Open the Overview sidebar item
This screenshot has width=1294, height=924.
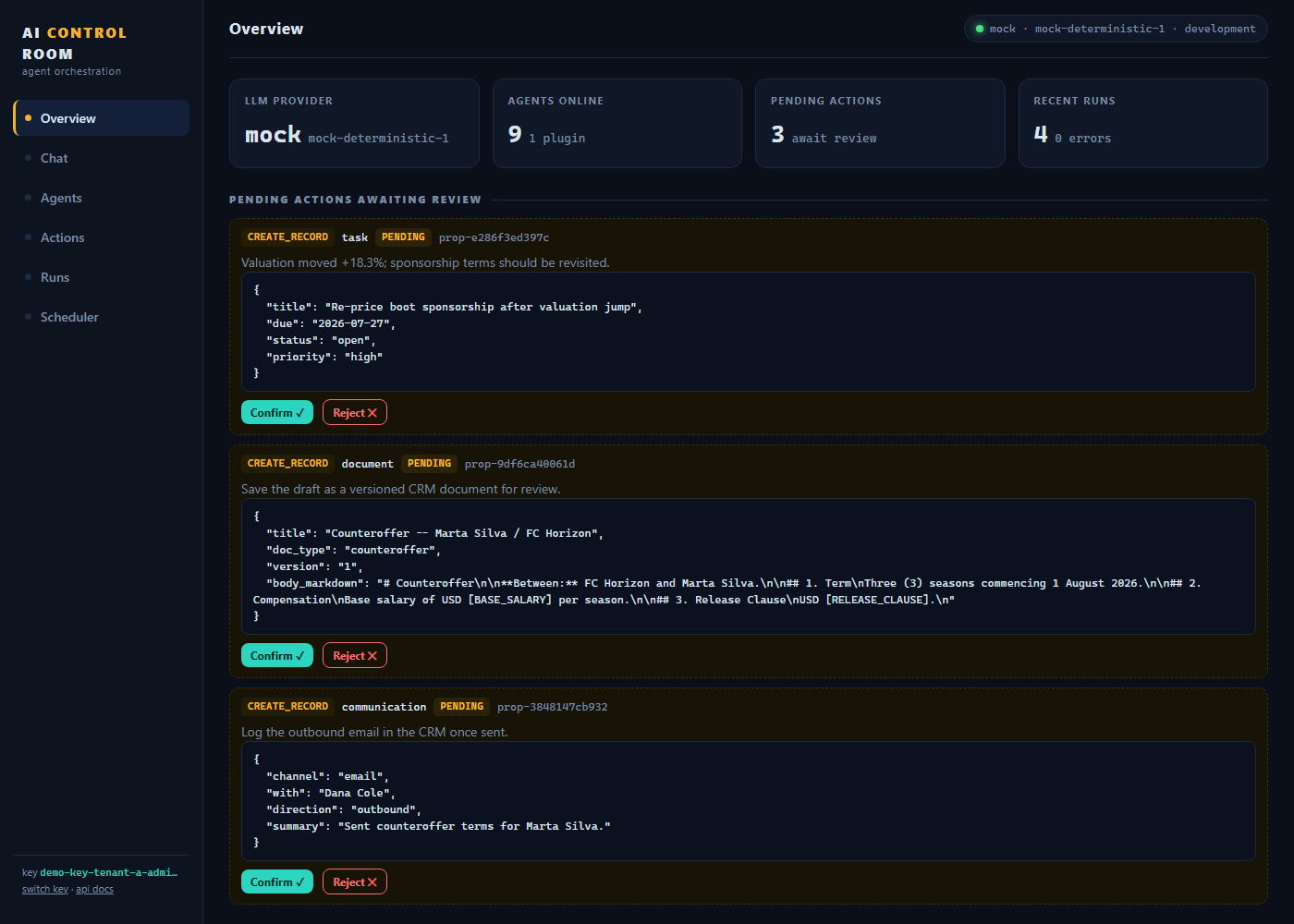(102, 118)
